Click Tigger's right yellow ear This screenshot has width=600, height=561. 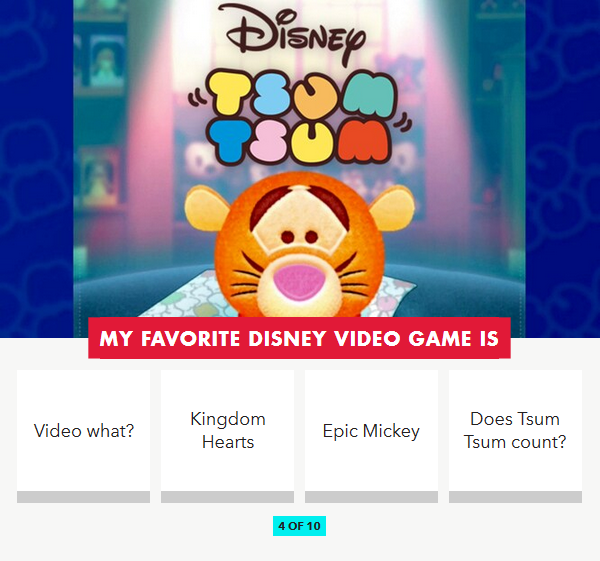click(393, 207)
